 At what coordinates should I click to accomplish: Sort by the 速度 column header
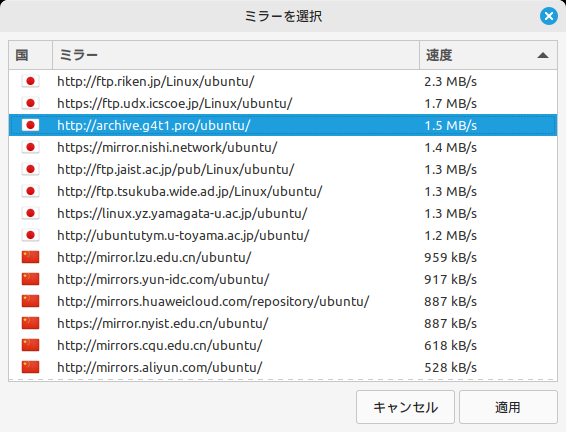tap(488, 55)
